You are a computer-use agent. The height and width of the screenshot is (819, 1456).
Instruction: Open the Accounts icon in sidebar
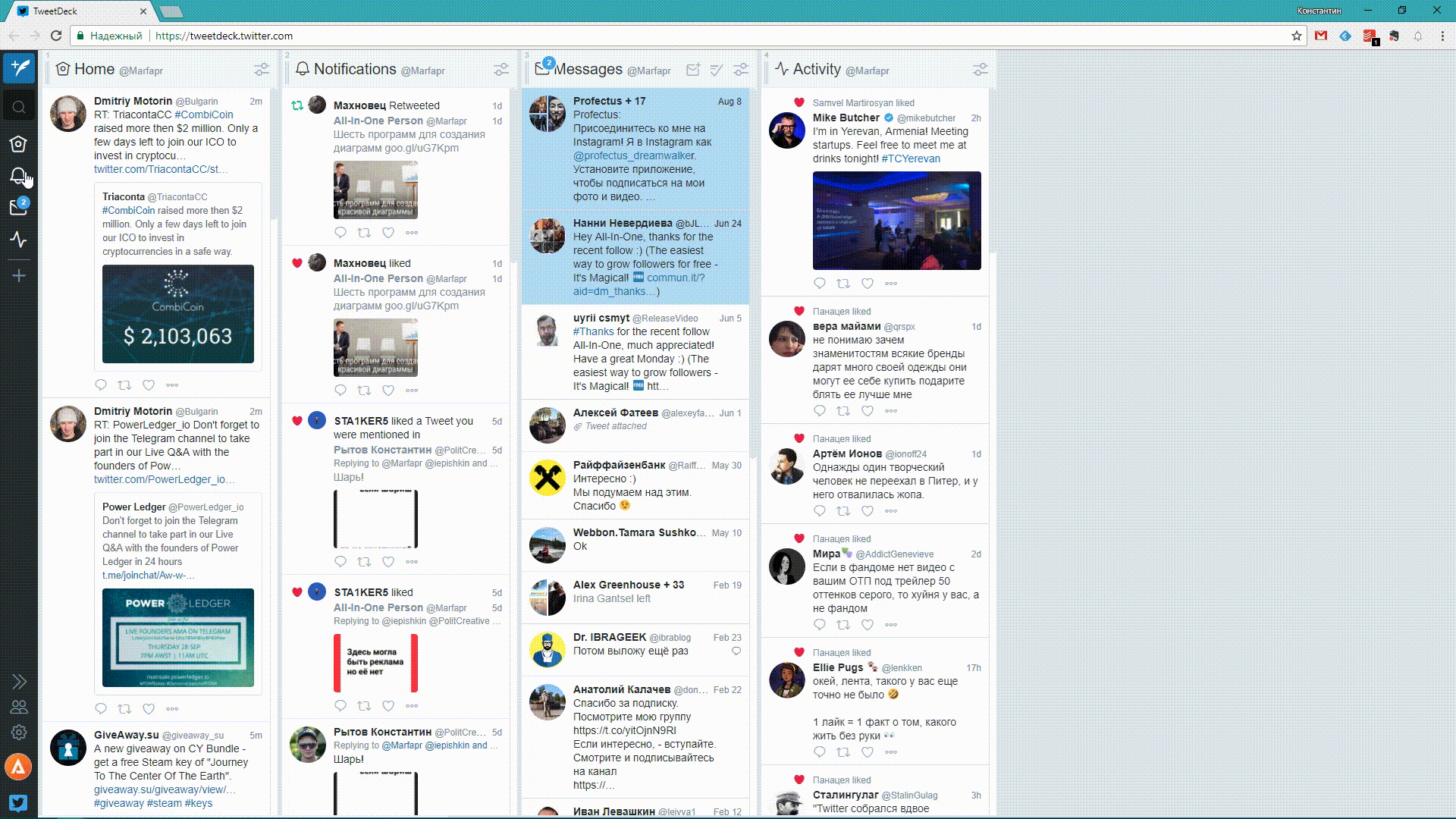[x=19, y=707]
